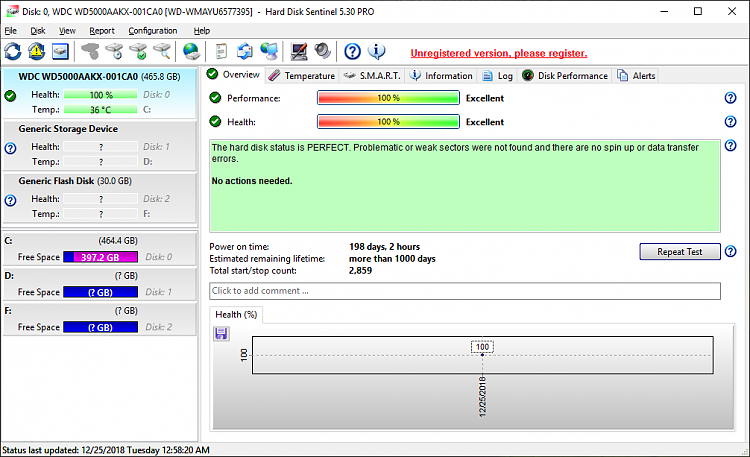Click the refresh-with-warning-triangle toolbar icon
The height and width of the screenshot is (457, 750).
point(37,51)
